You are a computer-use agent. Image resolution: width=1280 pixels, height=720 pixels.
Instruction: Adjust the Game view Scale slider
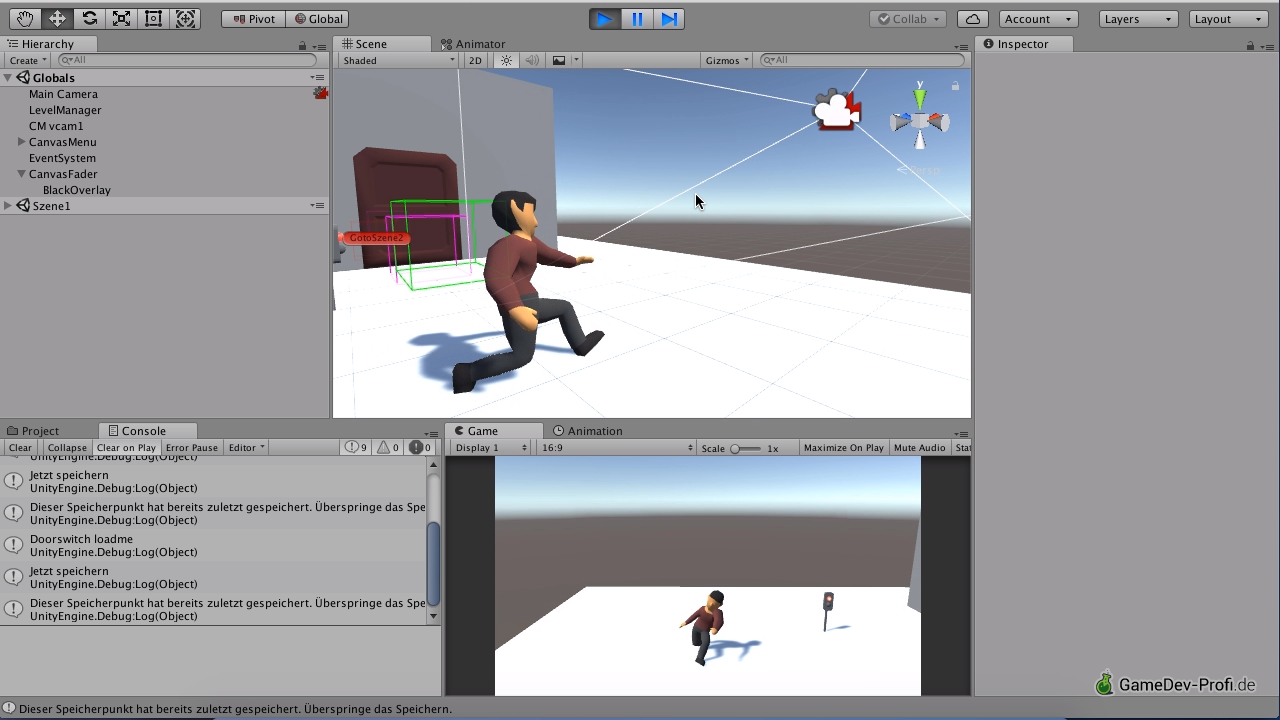[x=745, y=448]
